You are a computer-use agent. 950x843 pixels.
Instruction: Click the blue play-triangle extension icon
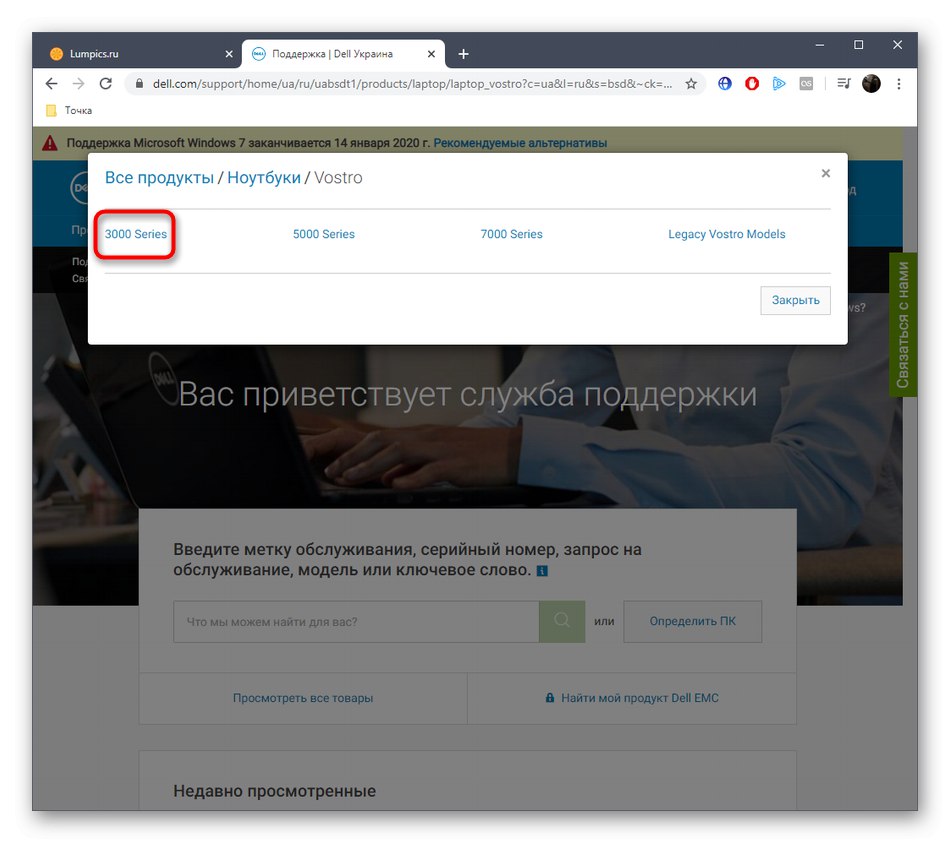(779, 84)
